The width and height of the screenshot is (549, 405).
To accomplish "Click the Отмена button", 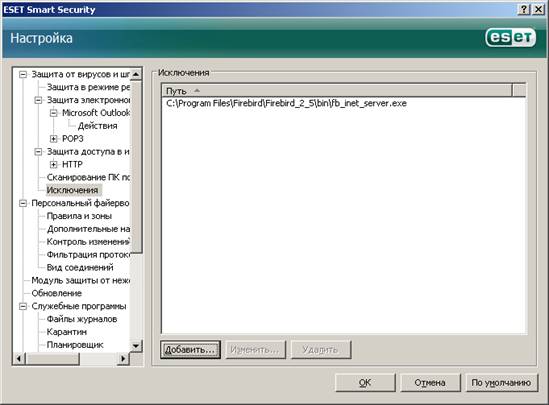I will coord(430,383).
